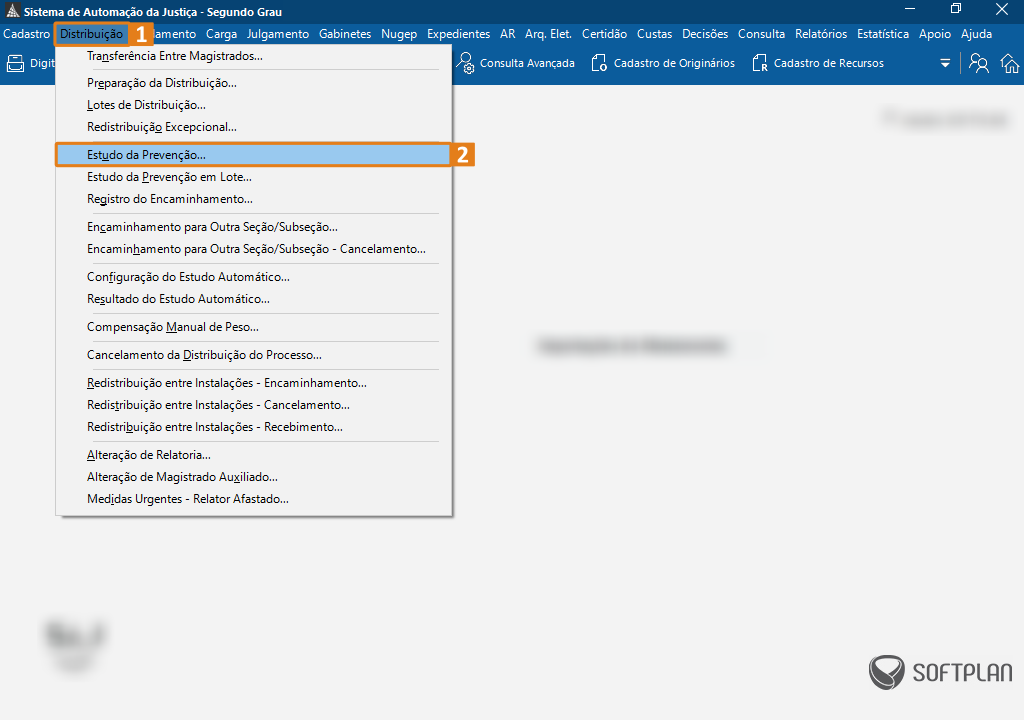Select Redistribuição entre Instalações - Recebimento
Viewport: 1024px width, 720px height.
tap(253, 427)
